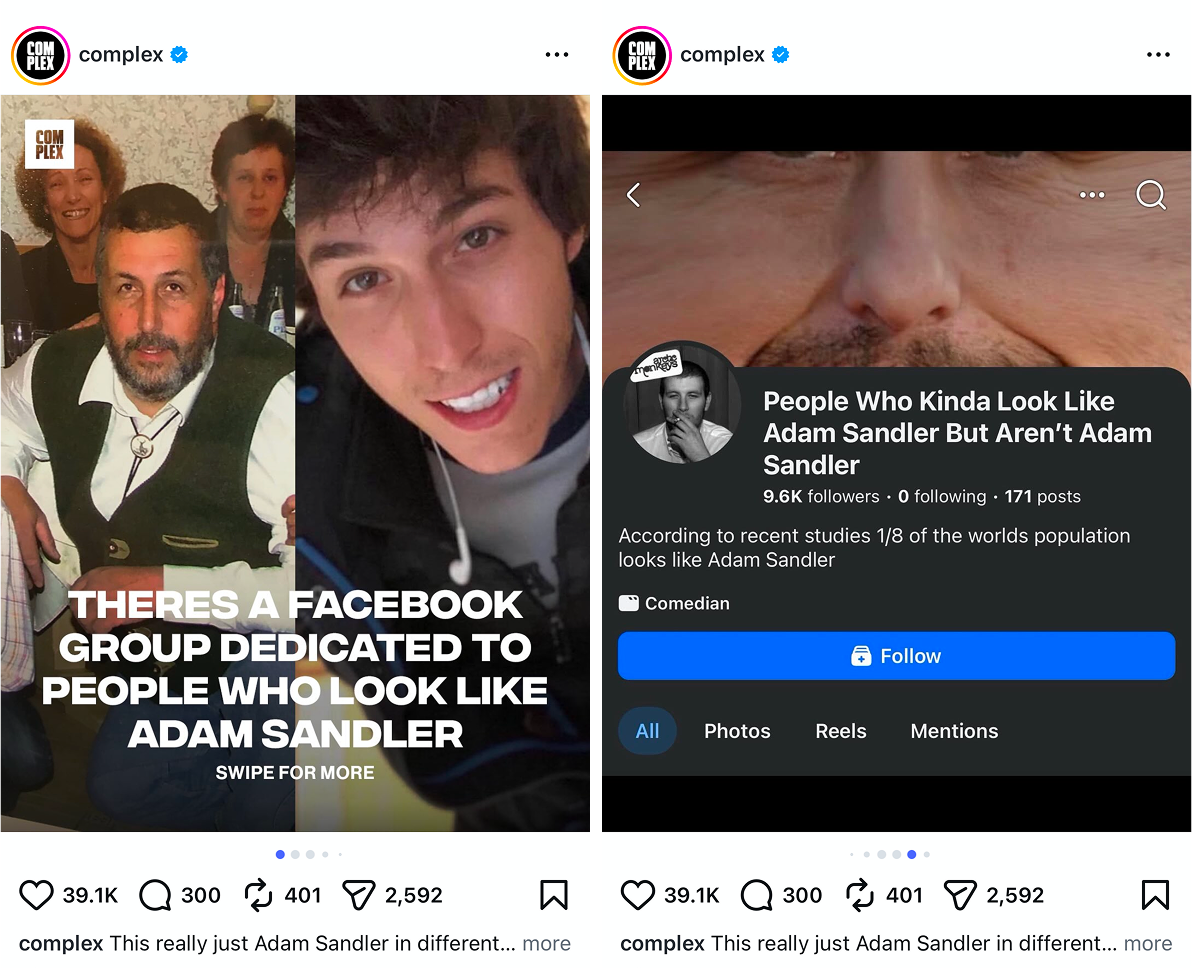Tap the carousel page dots under the two men's photos
The width and height of the screenshot is (1192, 968).
click(309, 855)
